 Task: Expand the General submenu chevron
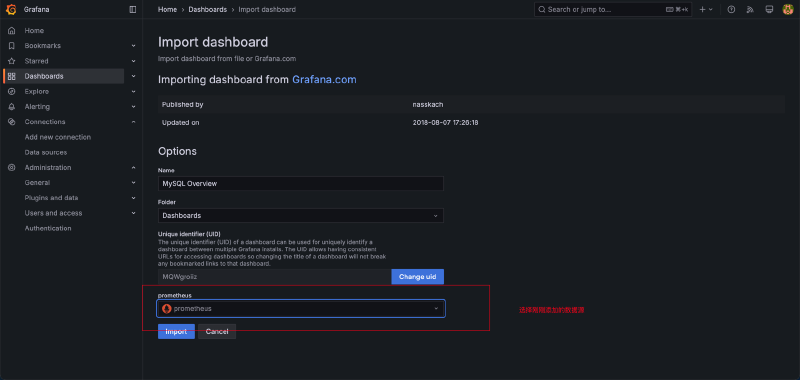point(134,183)
